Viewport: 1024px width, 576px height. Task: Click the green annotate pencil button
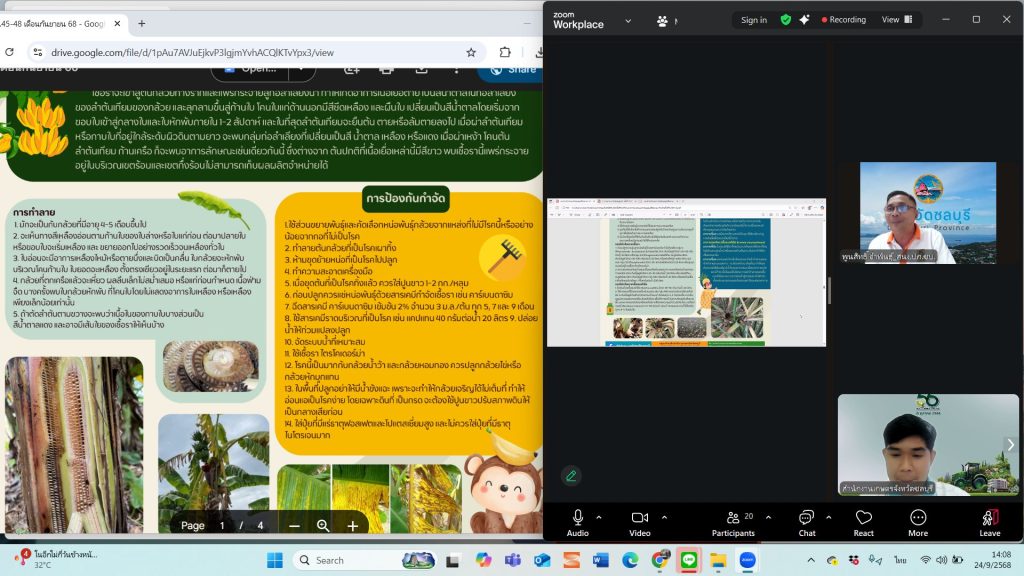[x=571, y=476]
